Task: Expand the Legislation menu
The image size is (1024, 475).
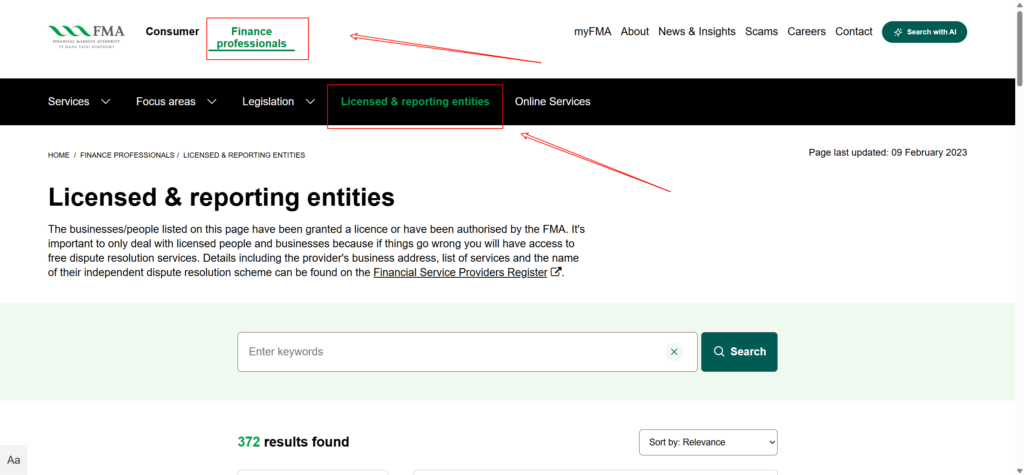Action: coord(278,101)
